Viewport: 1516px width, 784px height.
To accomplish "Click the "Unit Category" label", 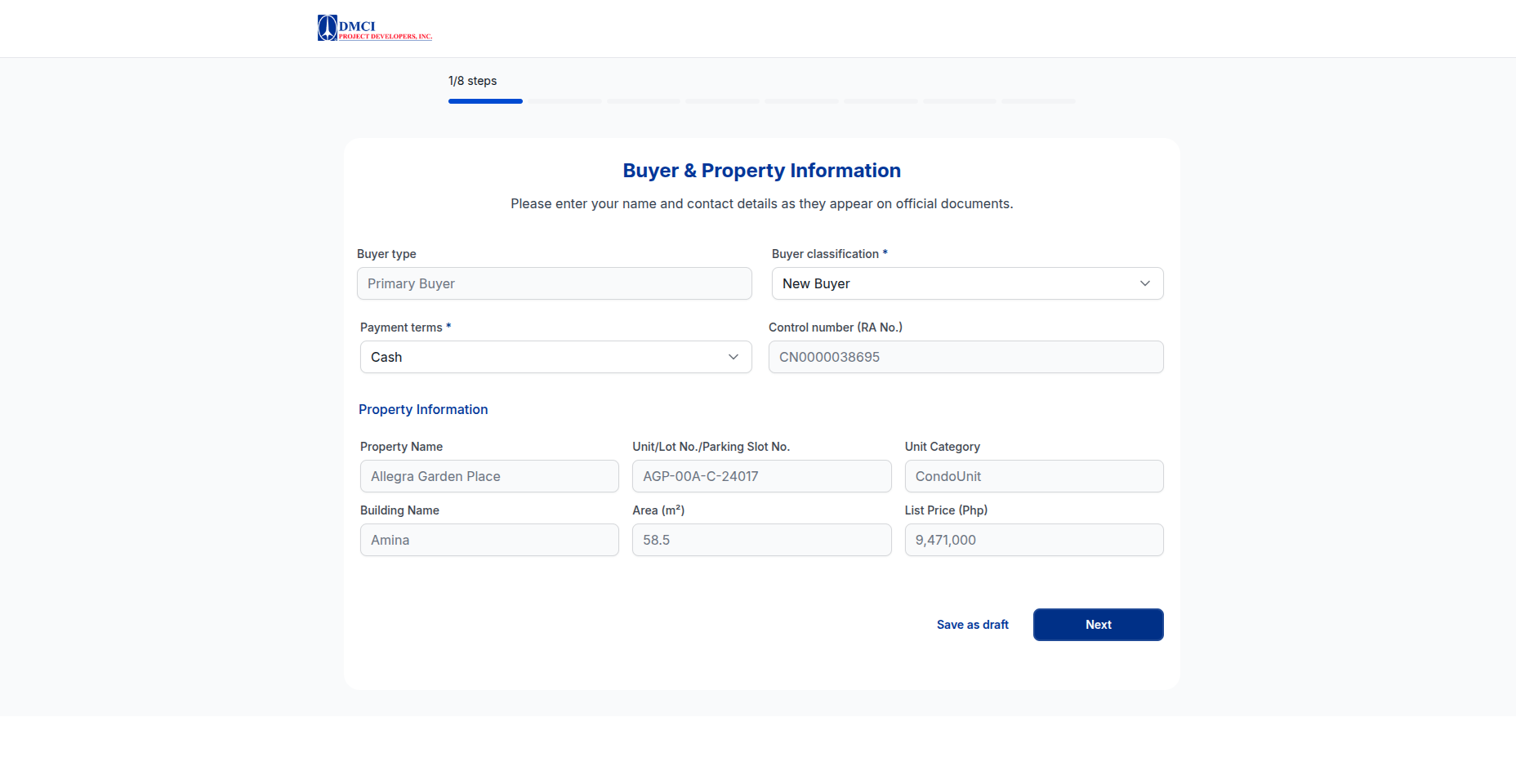I will [942, 447].
